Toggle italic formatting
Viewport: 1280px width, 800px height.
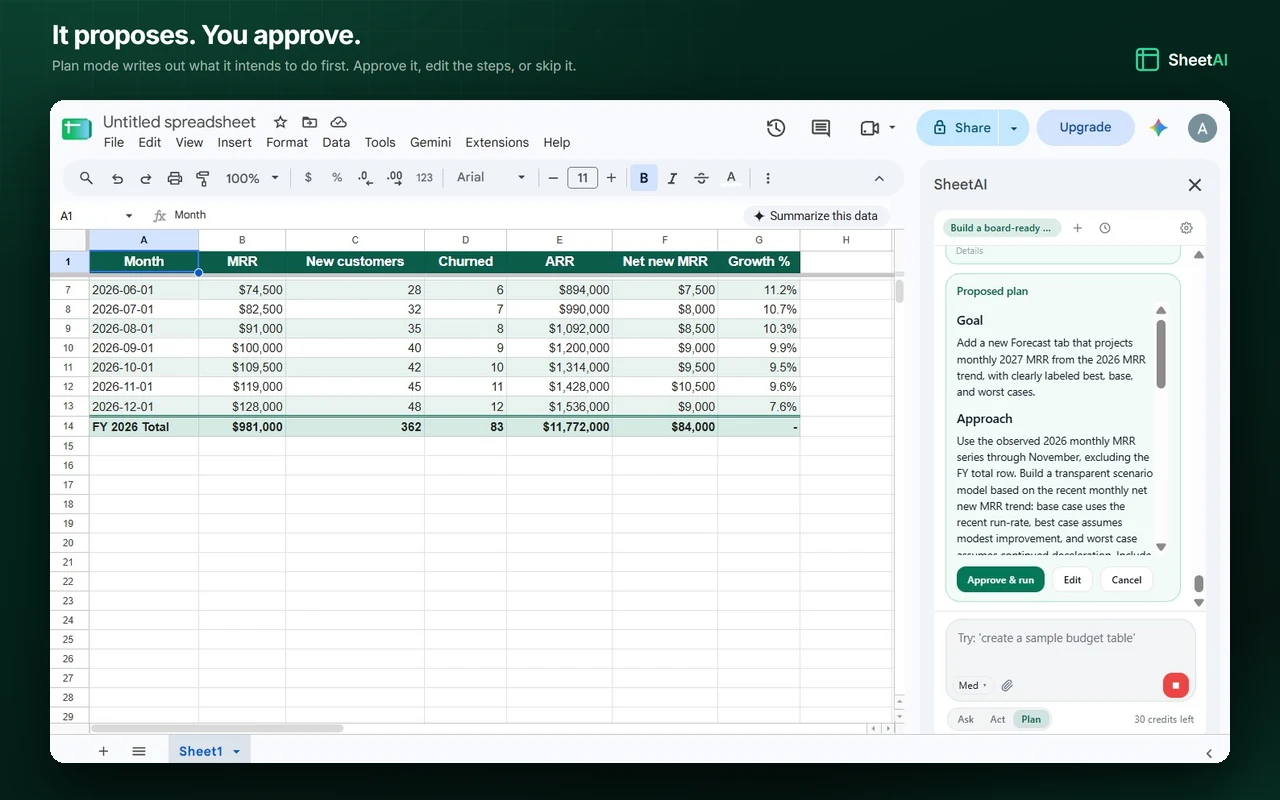tap(672, 178)
